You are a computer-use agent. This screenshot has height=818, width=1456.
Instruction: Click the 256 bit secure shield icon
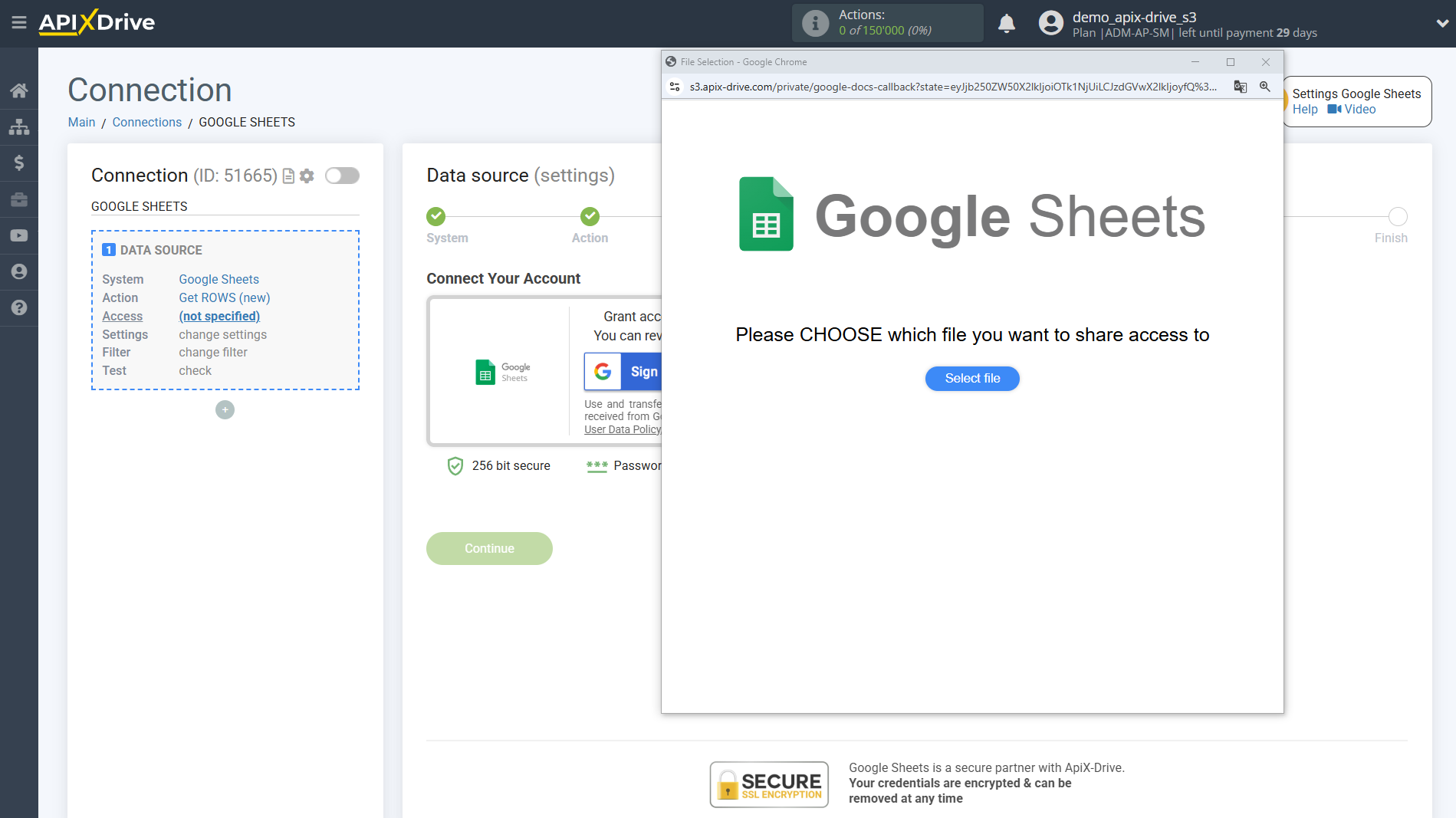(x=455, y=465)
